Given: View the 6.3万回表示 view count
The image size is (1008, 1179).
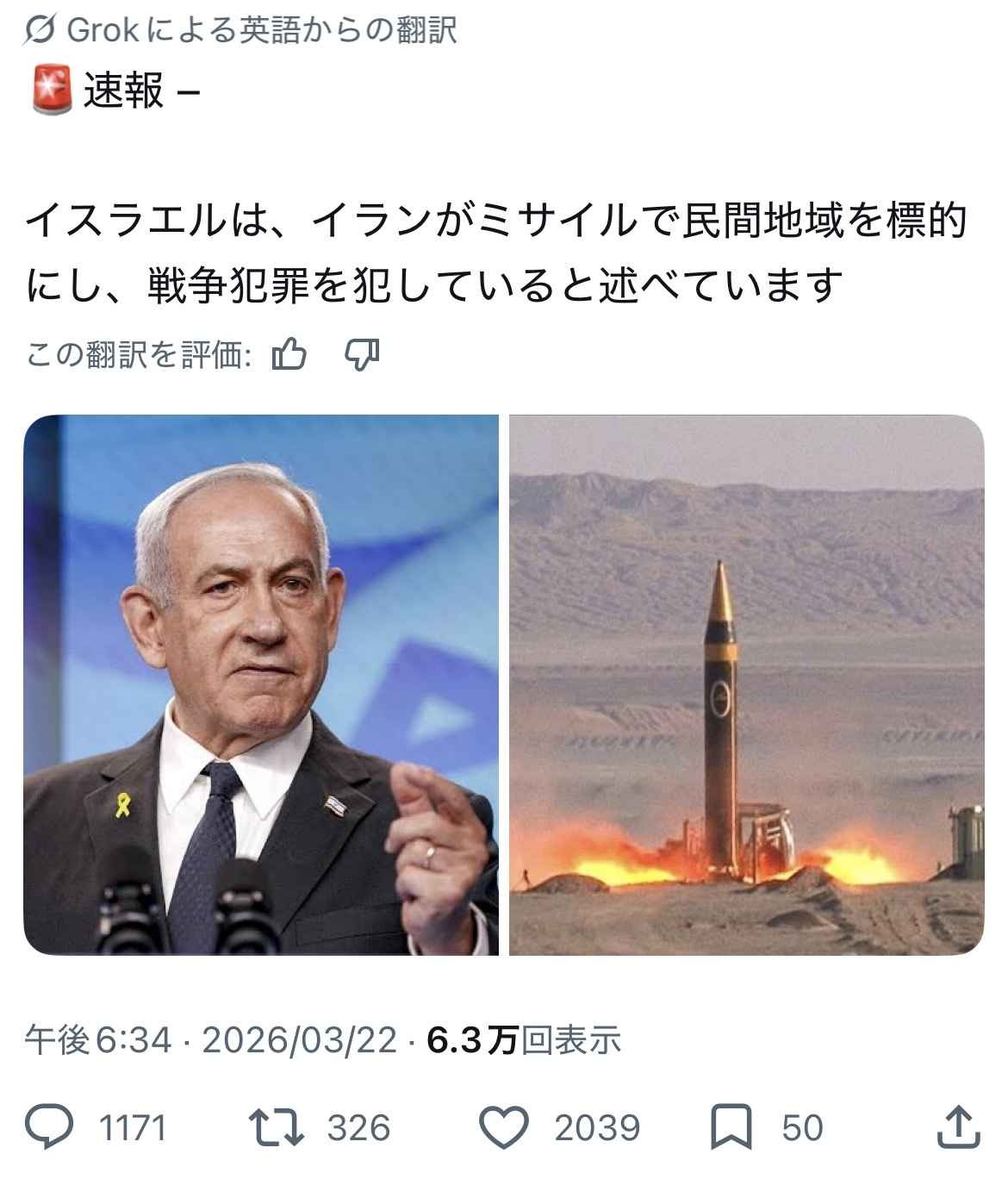Looking at the screenshot, I should [523, 1040].
